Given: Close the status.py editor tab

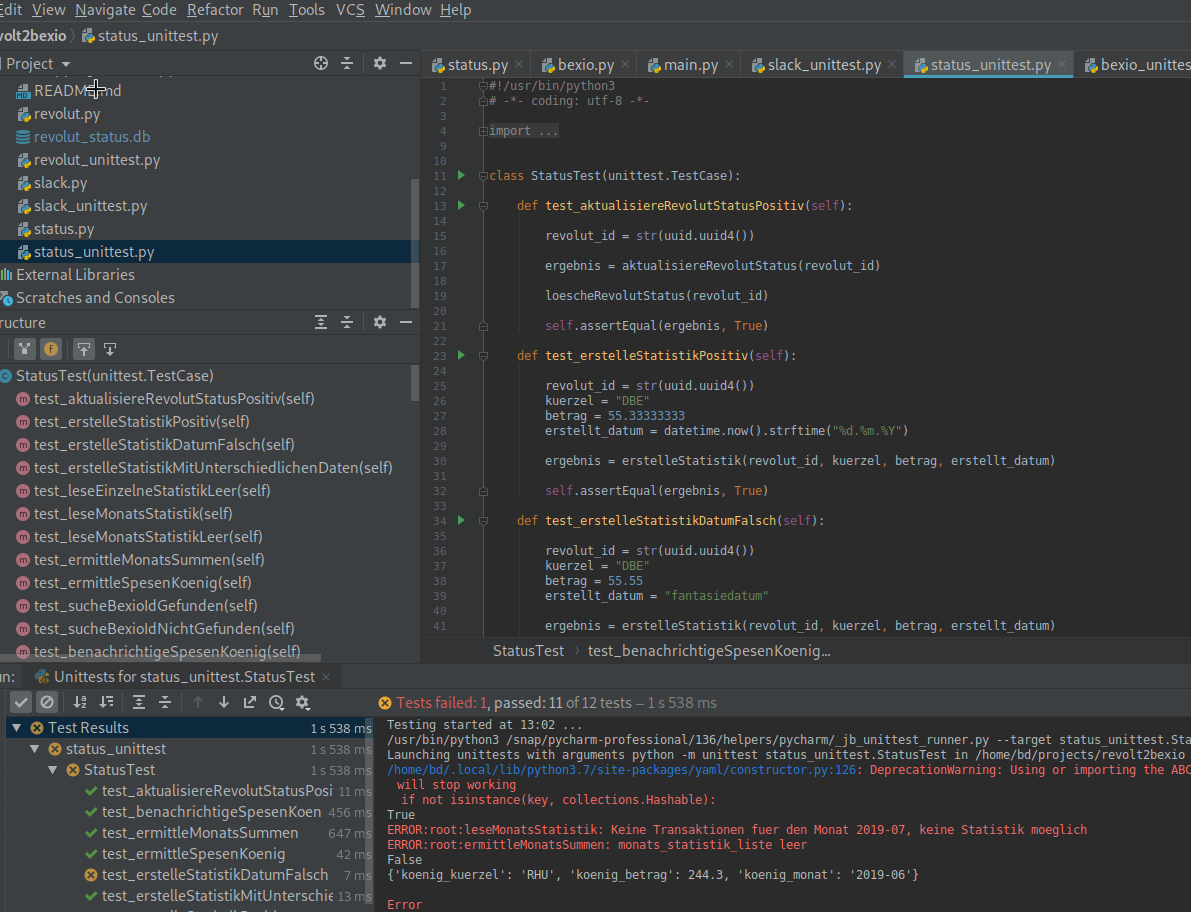Looking at the screenshot, I should tap(519, 65).
